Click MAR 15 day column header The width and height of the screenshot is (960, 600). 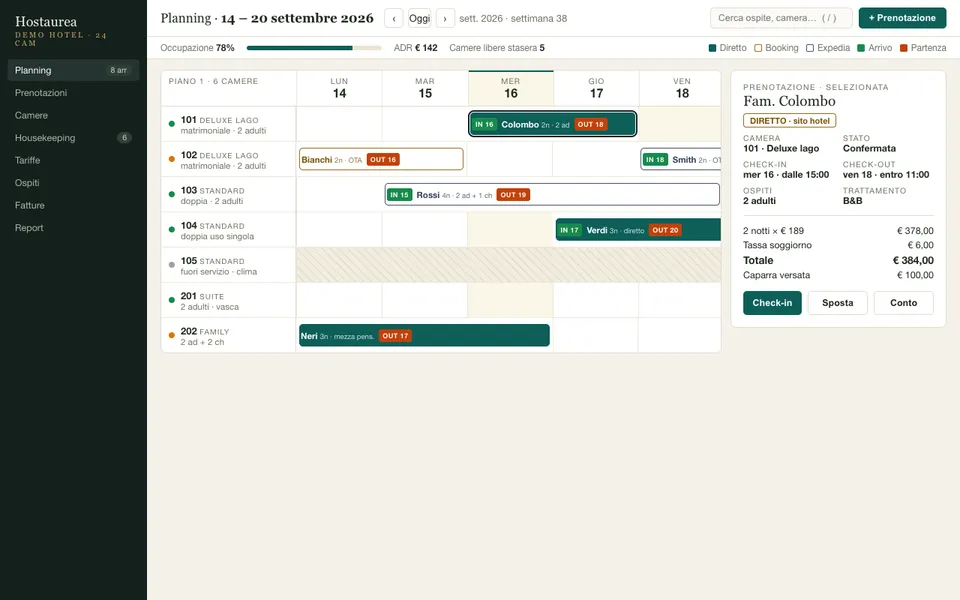425,88
